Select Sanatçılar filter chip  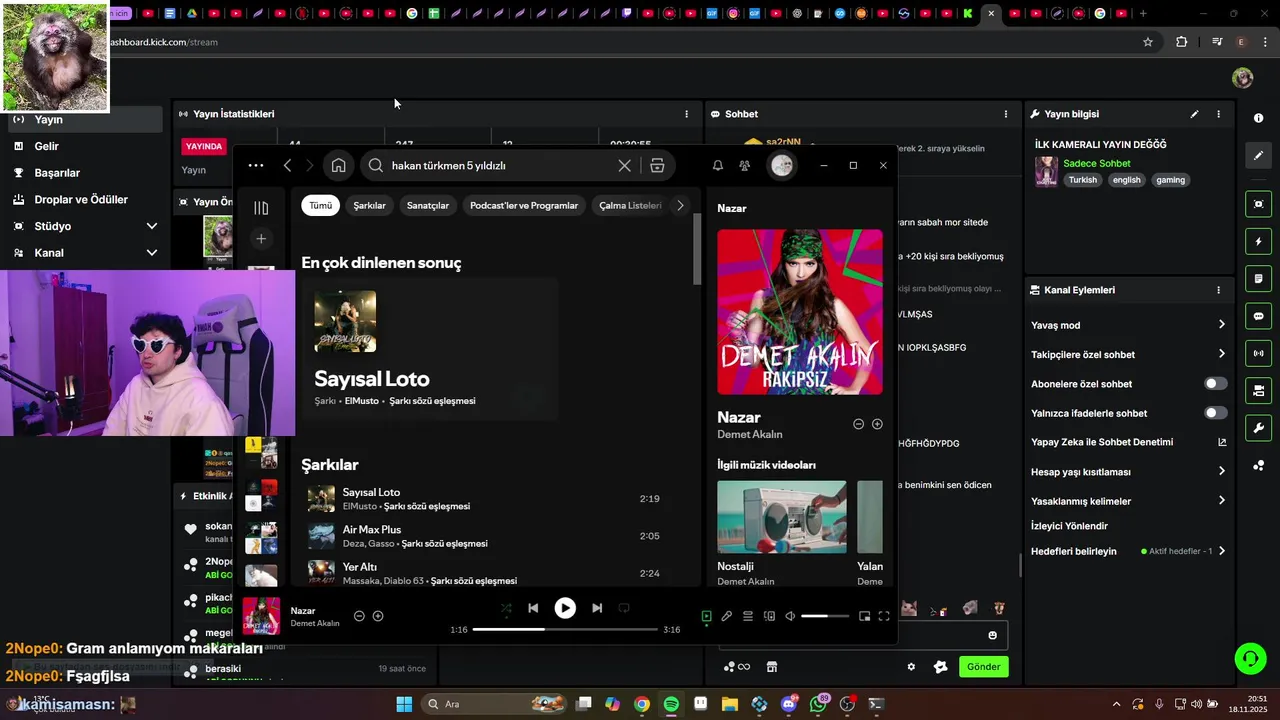tap(428, 205)
